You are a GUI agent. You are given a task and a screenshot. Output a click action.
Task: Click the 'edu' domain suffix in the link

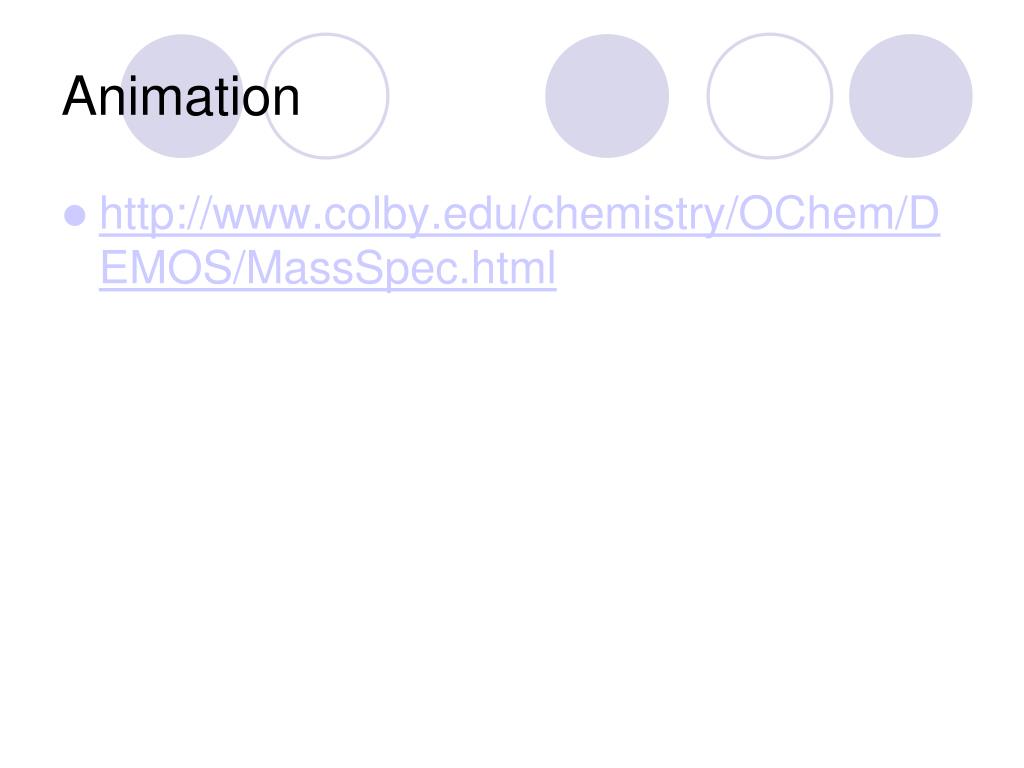(470, 214)
